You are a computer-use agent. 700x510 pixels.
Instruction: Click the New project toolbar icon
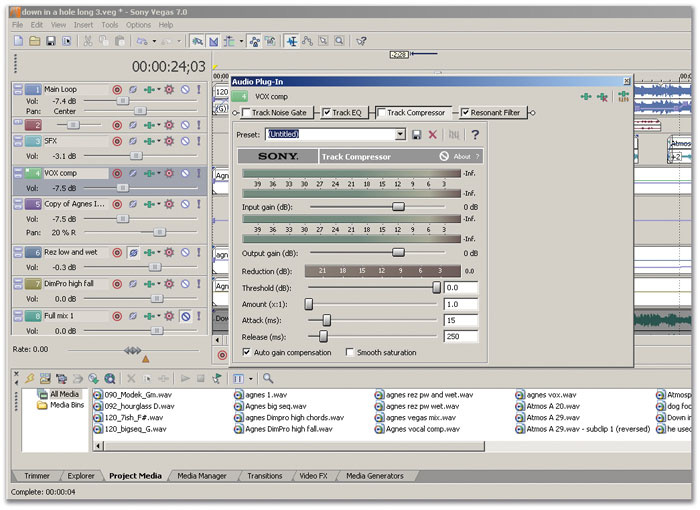(18, 41)
